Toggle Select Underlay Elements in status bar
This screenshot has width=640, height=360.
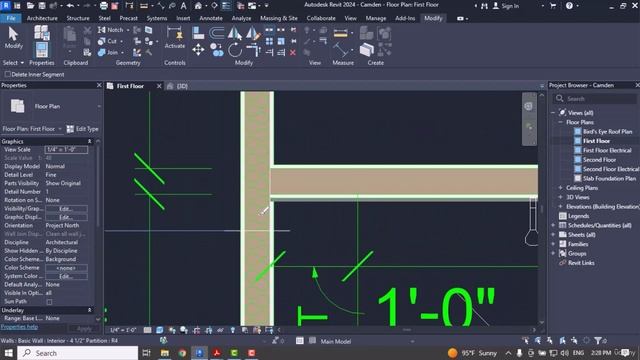pos(538,340)
